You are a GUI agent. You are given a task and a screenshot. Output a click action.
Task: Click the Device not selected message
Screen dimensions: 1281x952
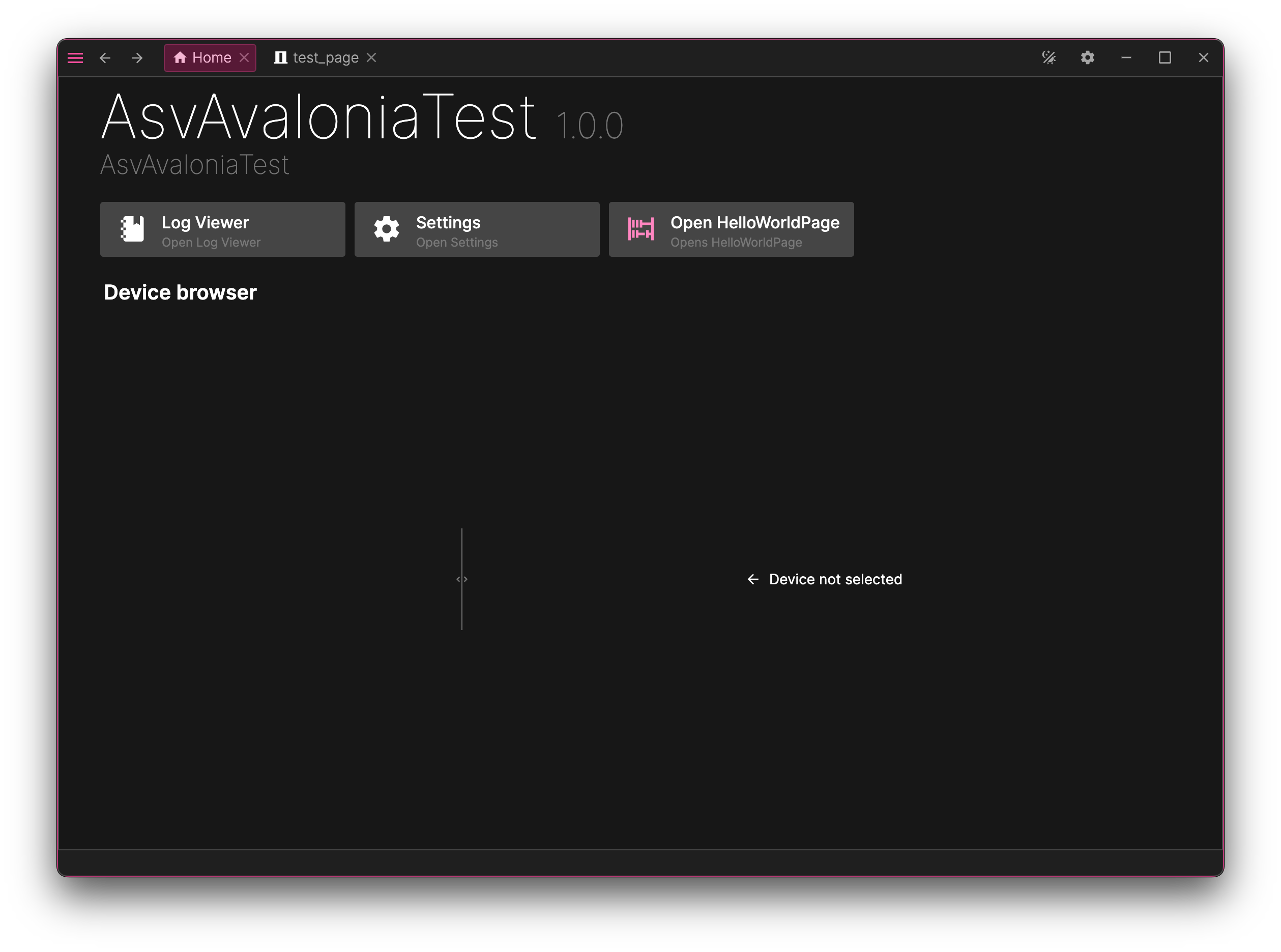tap(835, 579)
